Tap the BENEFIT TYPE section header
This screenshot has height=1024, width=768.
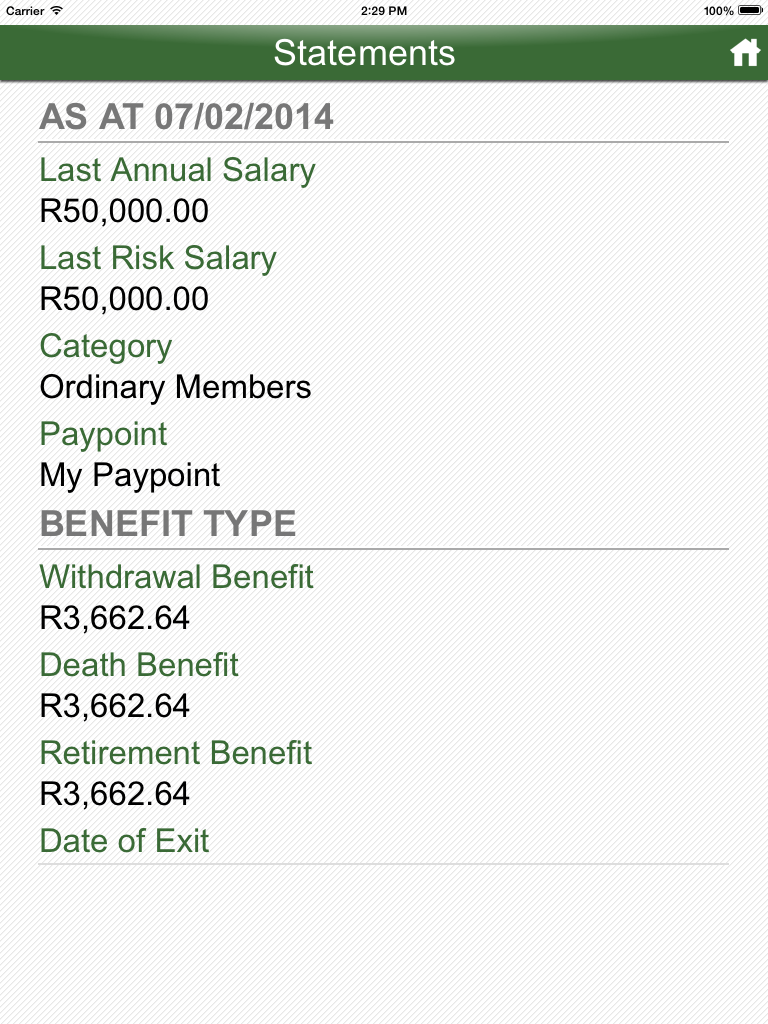coord(168,524)
